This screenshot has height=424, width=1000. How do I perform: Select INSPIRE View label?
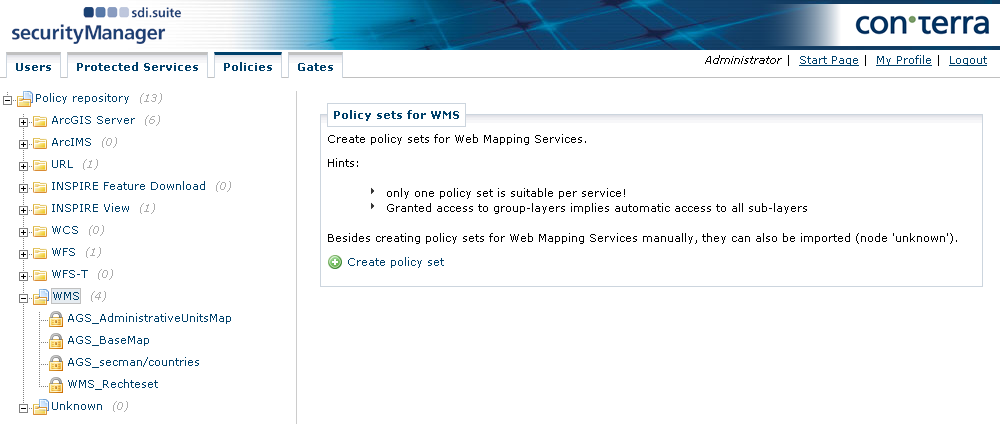pyautogui.click(x=91, y=208)
